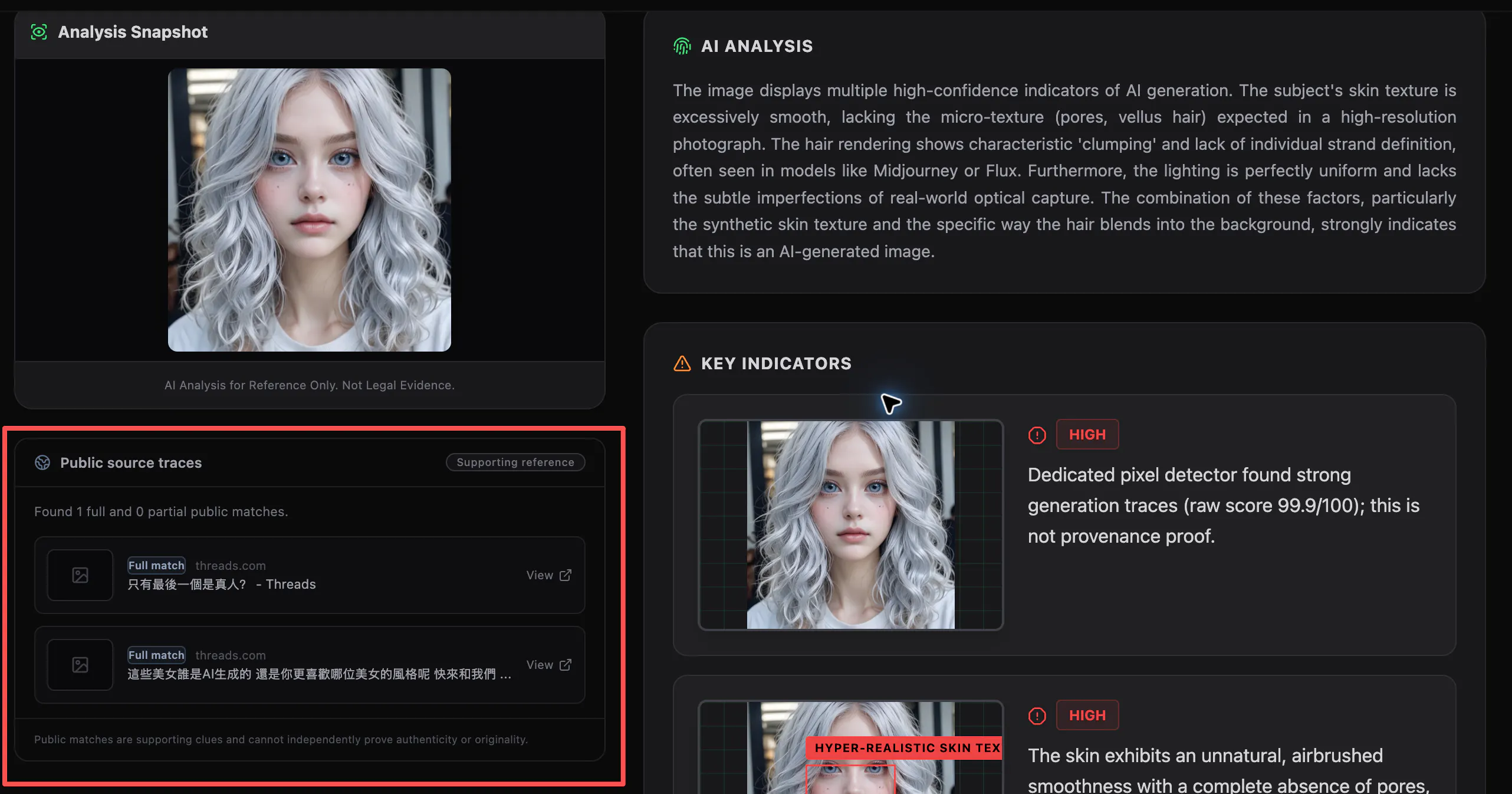
Task: Open the pixel detector indicator thumbnail
Action: click(x=850, y=524)
